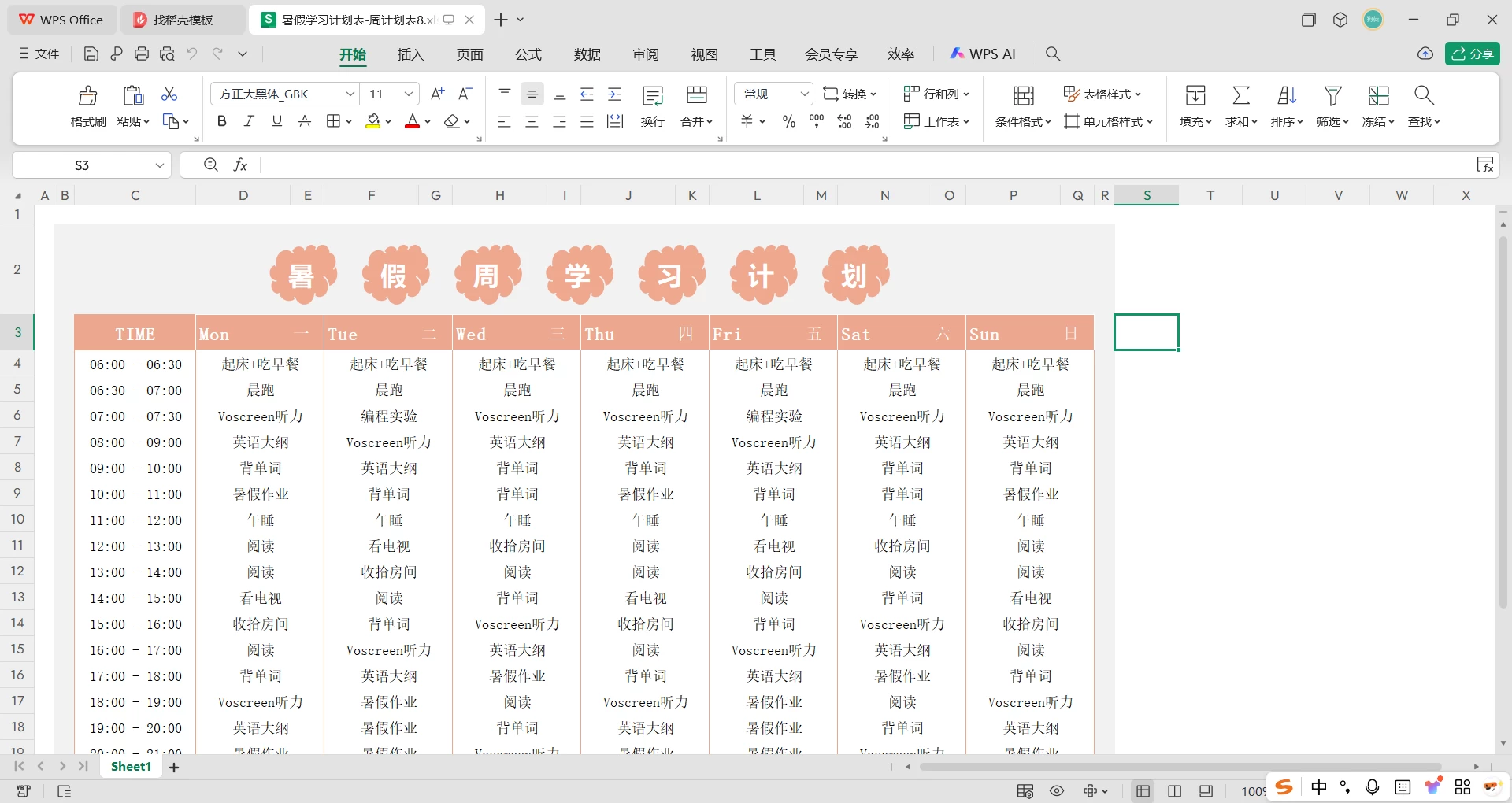Click the increase decimal places icon
1512x803 pixels.
point(844,121)
